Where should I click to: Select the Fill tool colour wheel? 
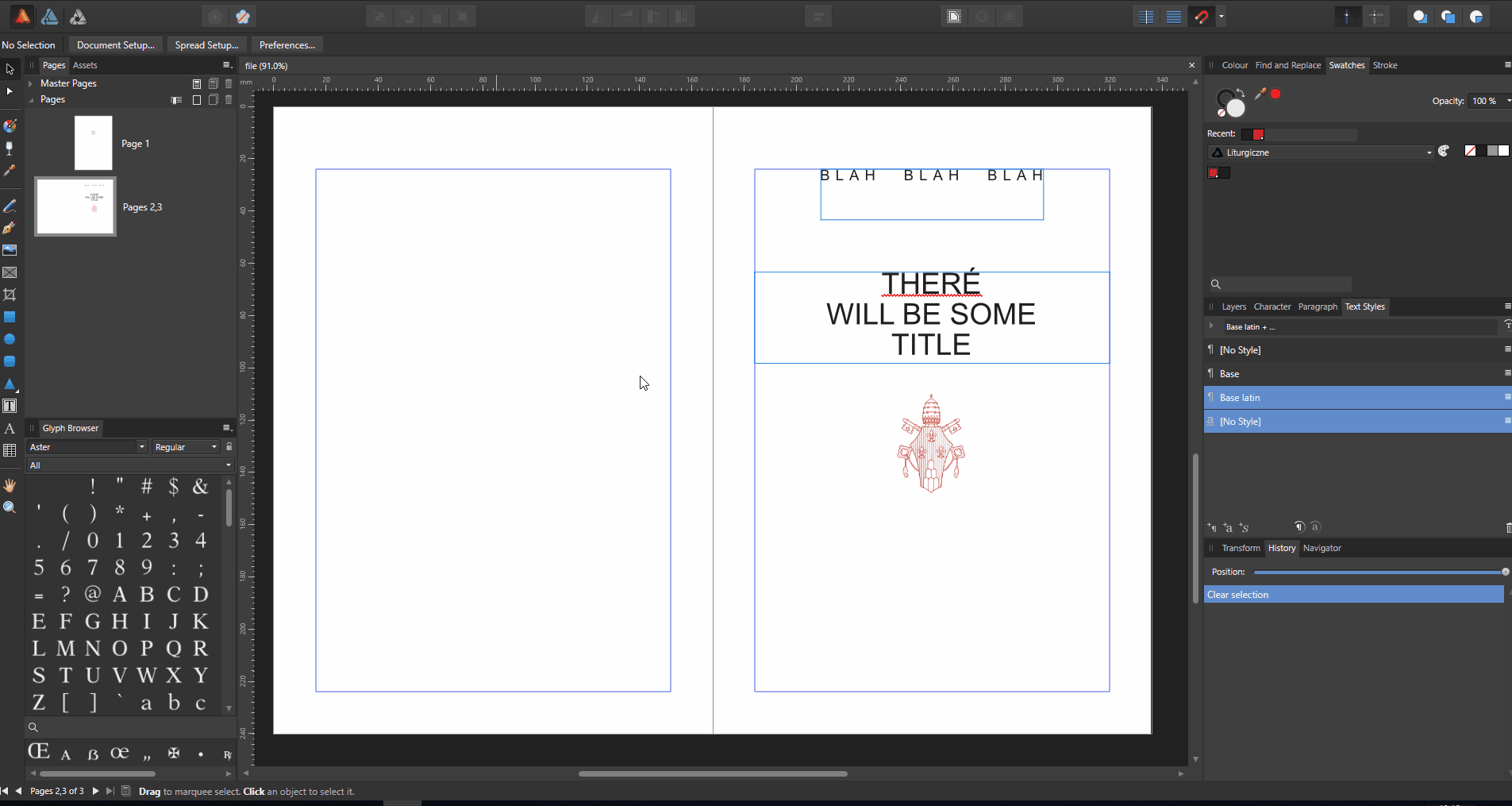(x=10, y=126)
